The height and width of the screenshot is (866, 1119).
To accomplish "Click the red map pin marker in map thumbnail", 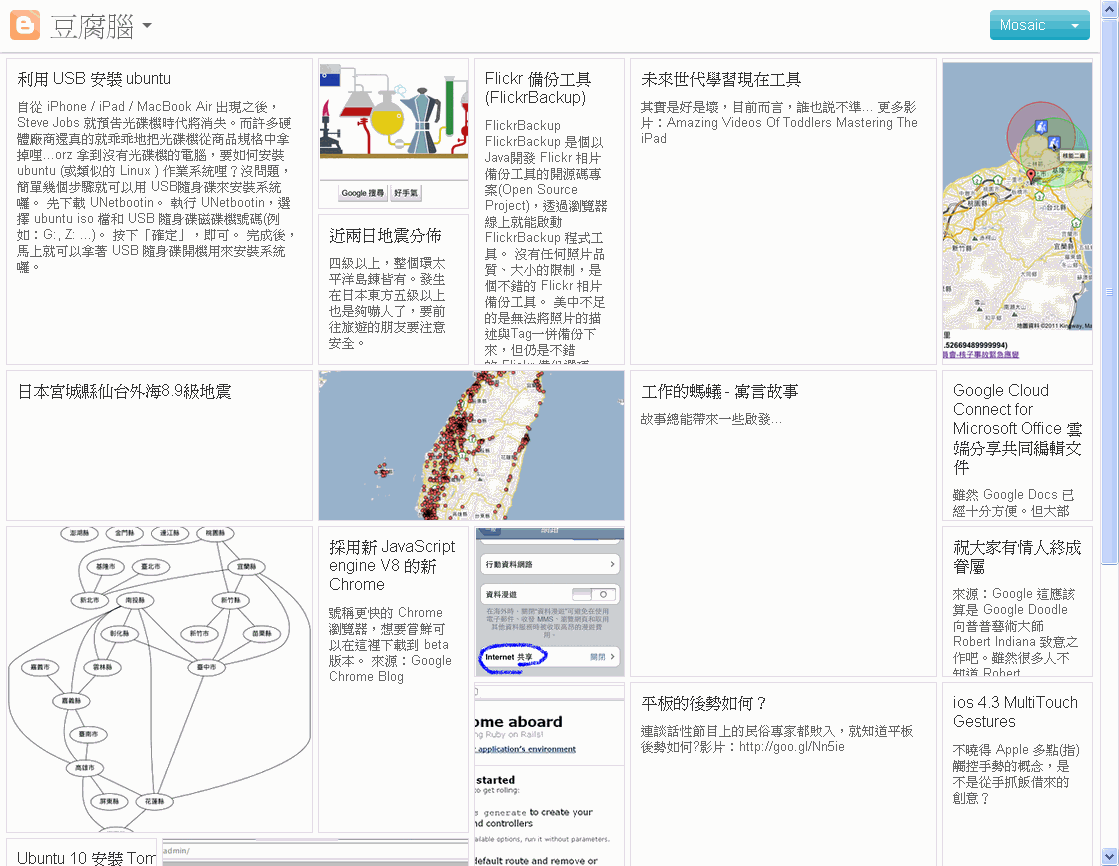I will coord(1031,176).
